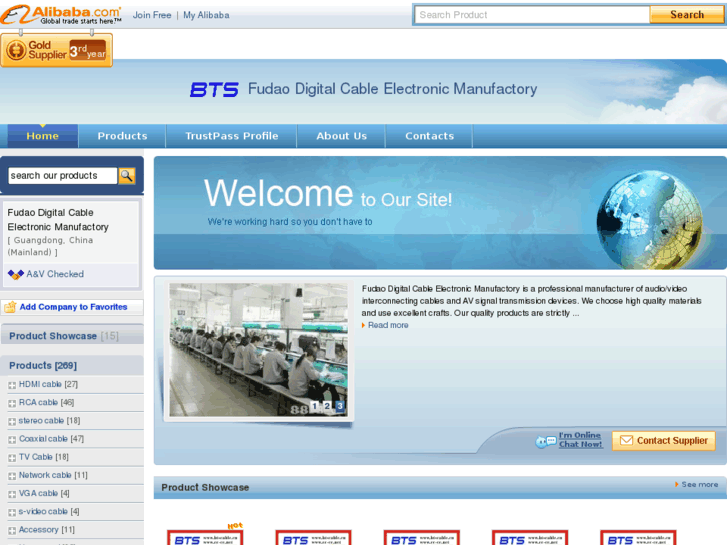Open the Coaxial cable [47] link

pyautogui.click(x=51, y=439)
